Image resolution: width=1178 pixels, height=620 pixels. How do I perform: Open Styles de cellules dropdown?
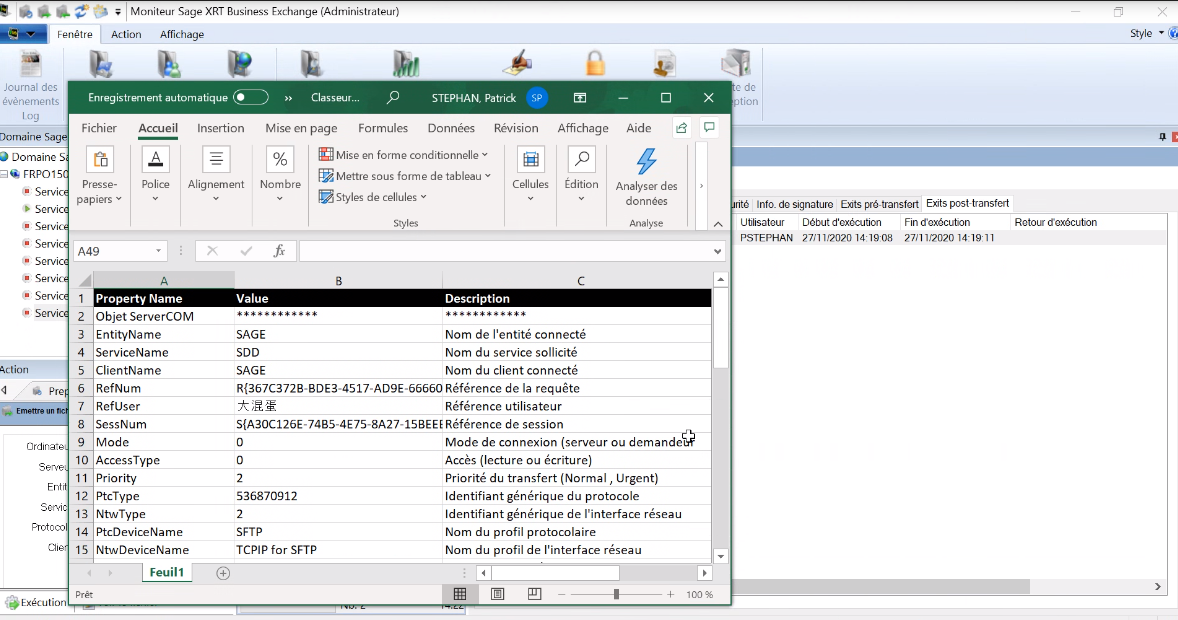pos(373,197)
